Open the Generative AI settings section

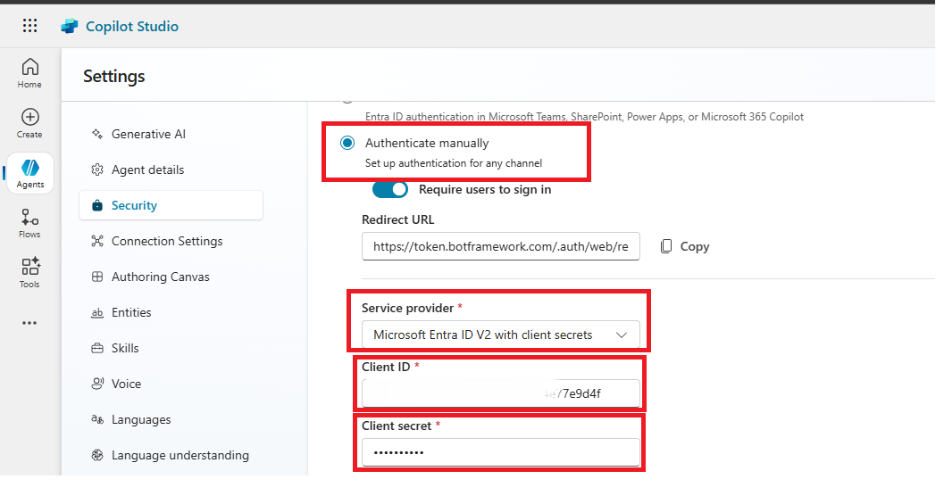(148, 134)
